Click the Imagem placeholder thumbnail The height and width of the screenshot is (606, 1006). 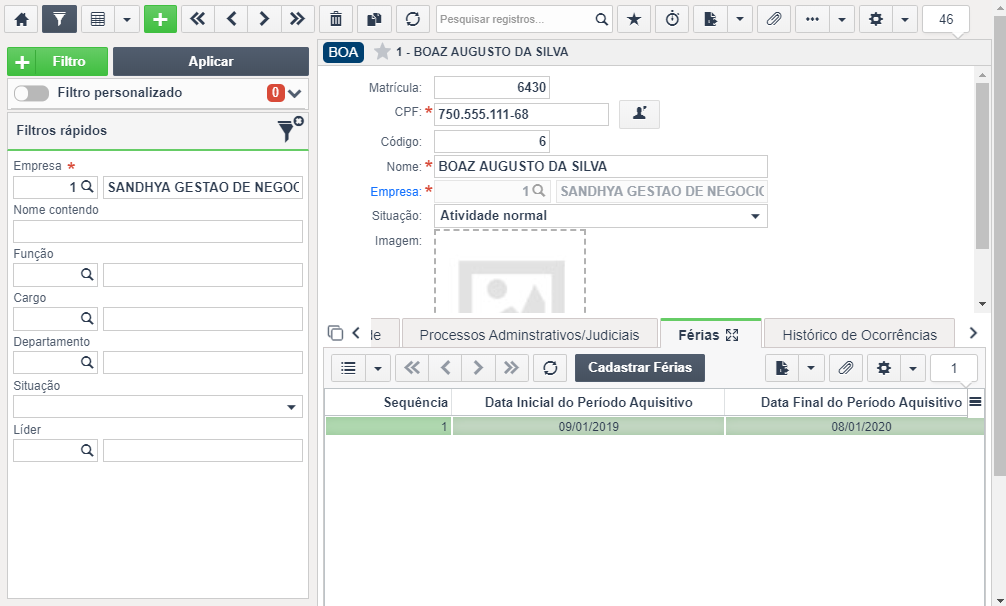tap(510, 272)
